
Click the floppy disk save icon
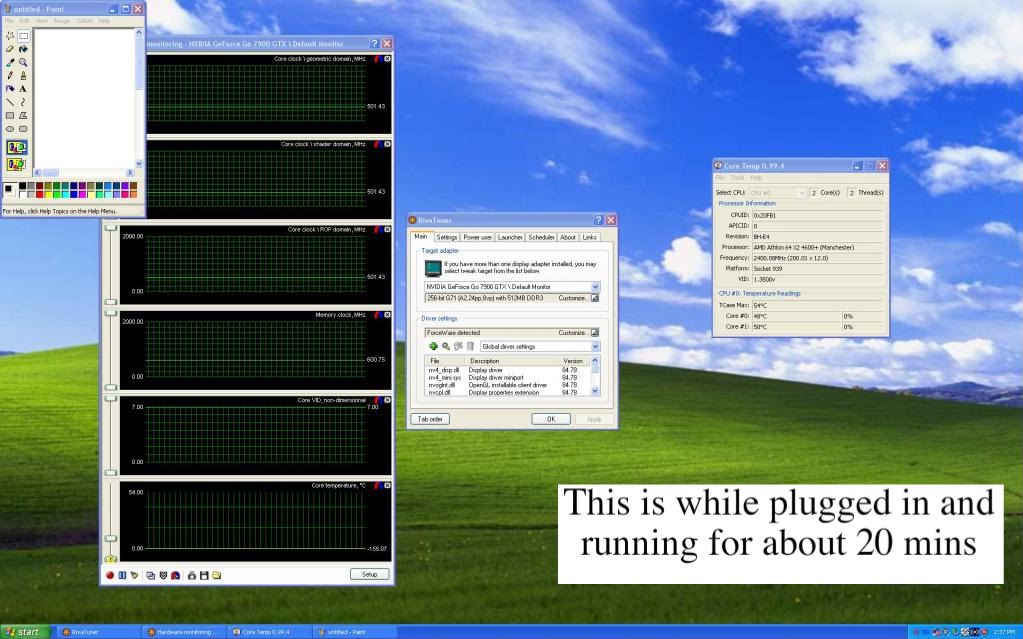204,575
